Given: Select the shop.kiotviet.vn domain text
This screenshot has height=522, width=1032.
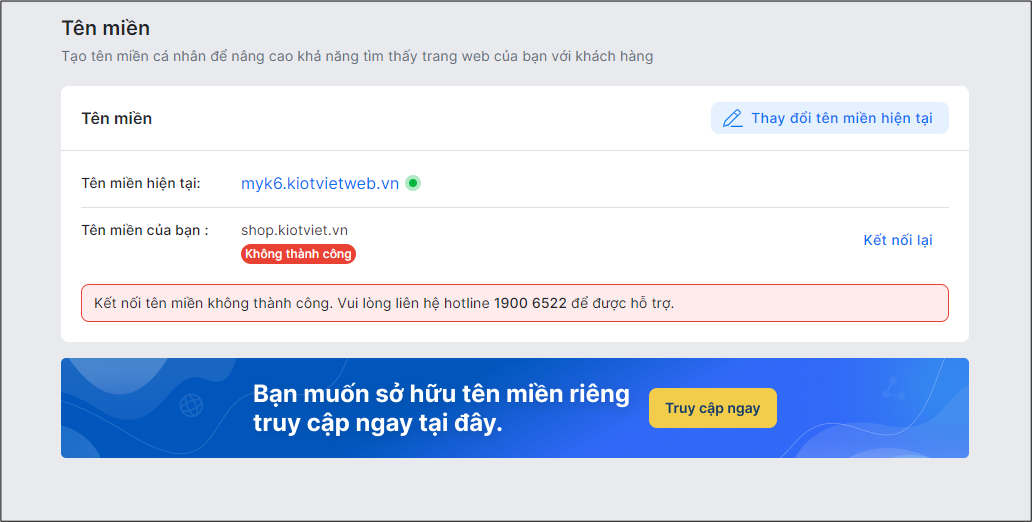Looking at the screenshot, I should tap(294, 230).
